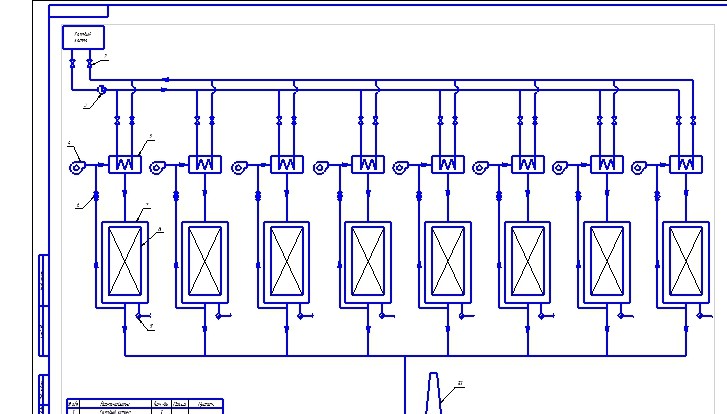The width and height of the screenshot is (727, 414).
Task: Click the last heat exchanger on the right
Action: (x=685, y=162)
